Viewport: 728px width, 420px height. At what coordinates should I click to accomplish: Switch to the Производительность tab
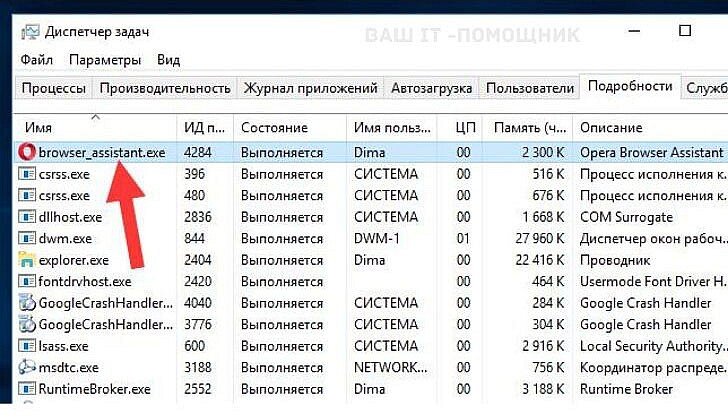click(165, 88)
